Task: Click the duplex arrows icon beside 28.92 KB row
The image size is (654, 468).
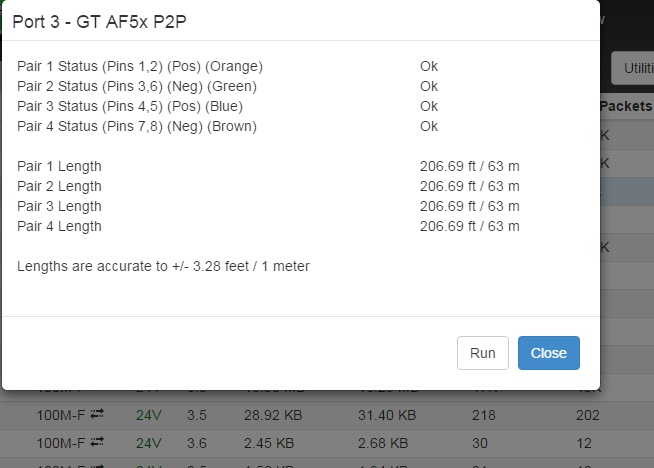Action: (97, 414)
